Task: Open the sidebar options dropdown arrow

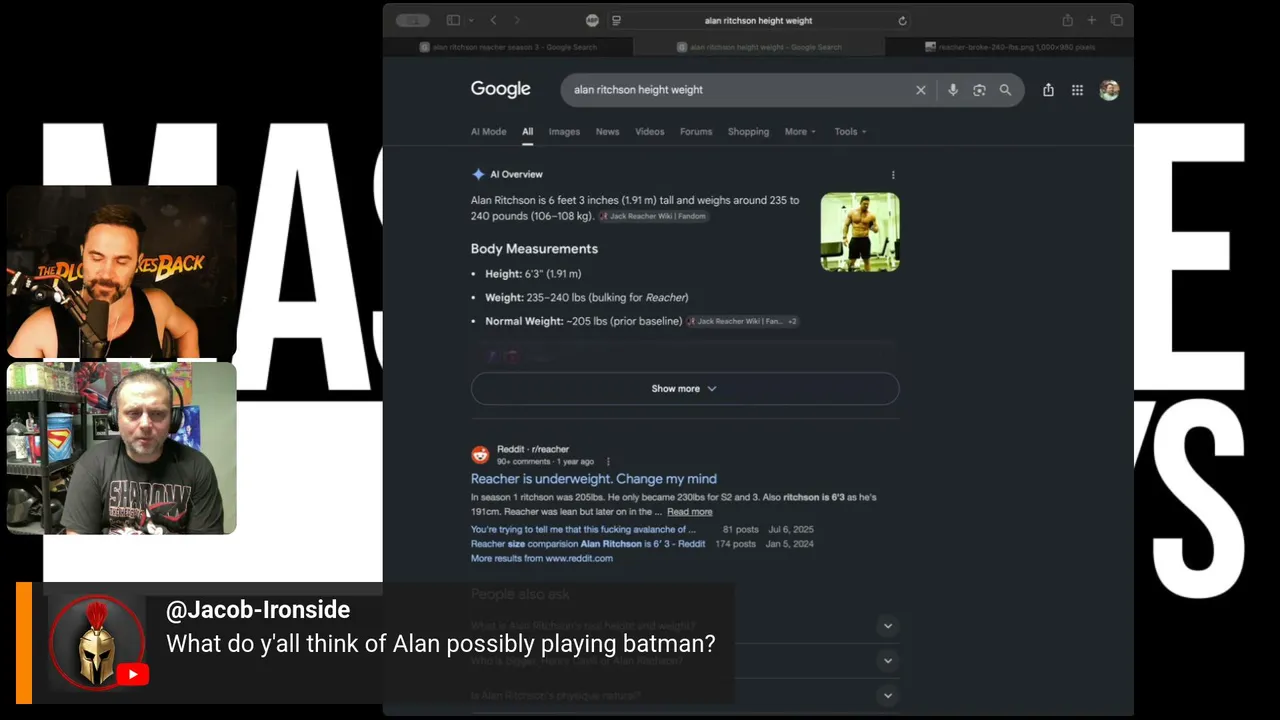Action: [471, 20]
